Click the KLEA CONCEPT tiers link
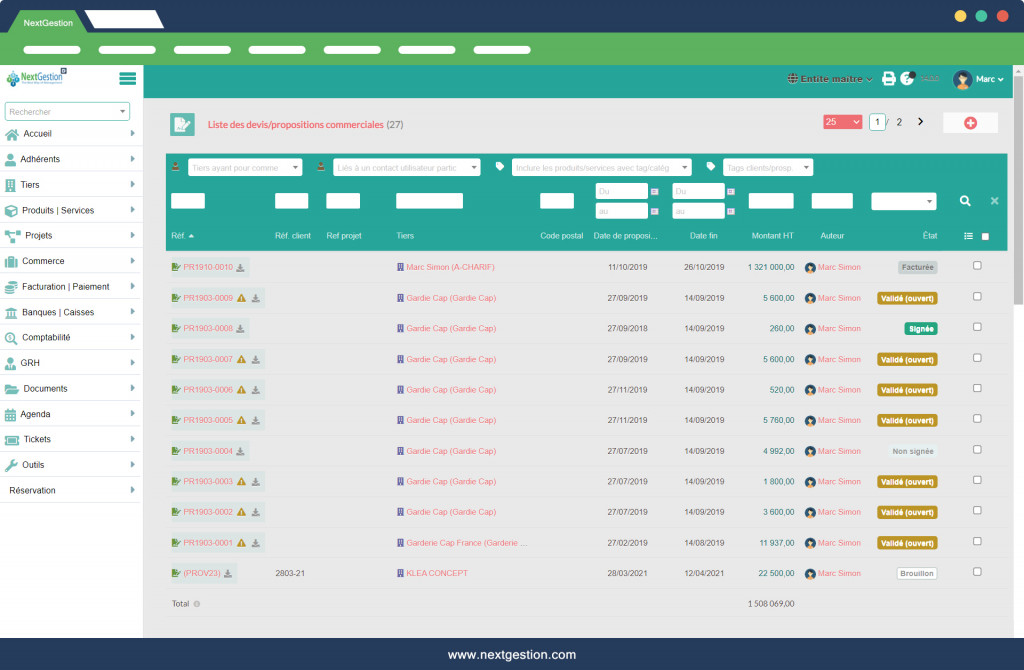This screenshot has height=670, width=1024. (x=437, y=574)
